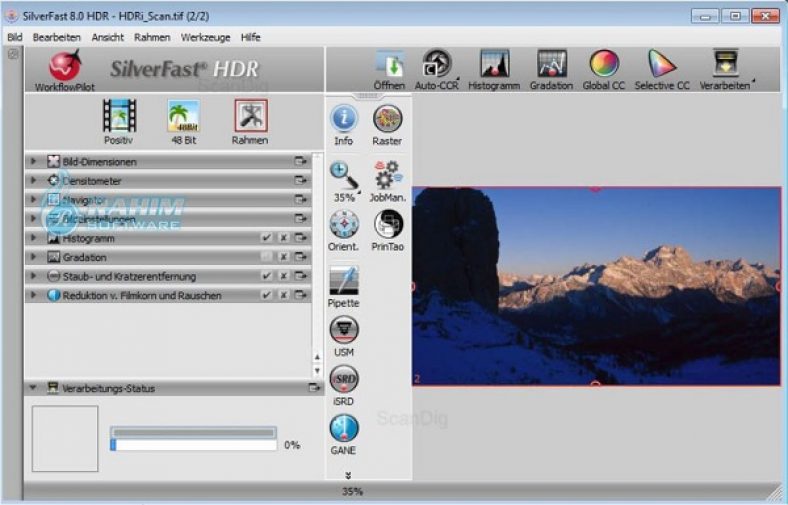Screen dimensions: 788x505
Task: Click the Global CC color wheel
Action: tap(604, 66)
